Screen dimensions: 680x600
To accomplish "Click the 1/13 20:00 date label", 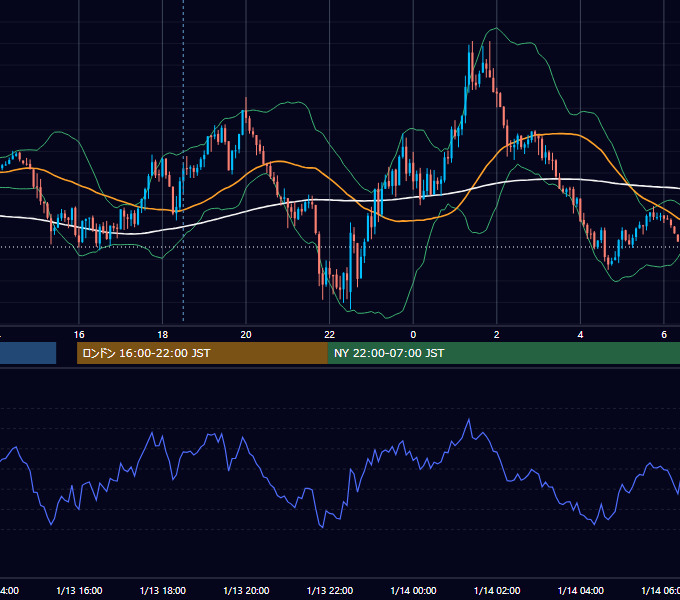I will [x=246, y=590].
